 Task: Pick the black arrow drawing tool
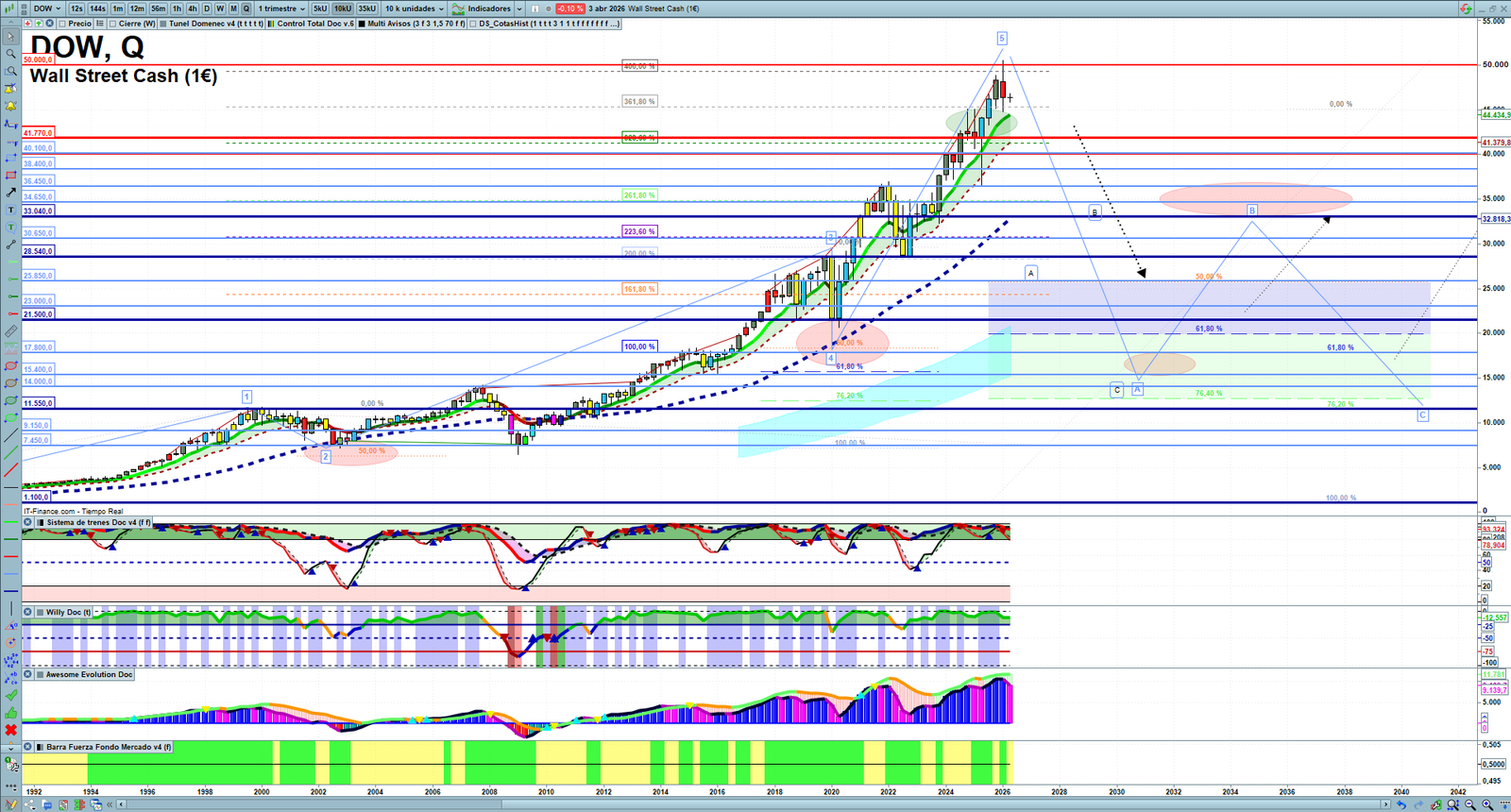pyautogui.click(x=10, y=193)
